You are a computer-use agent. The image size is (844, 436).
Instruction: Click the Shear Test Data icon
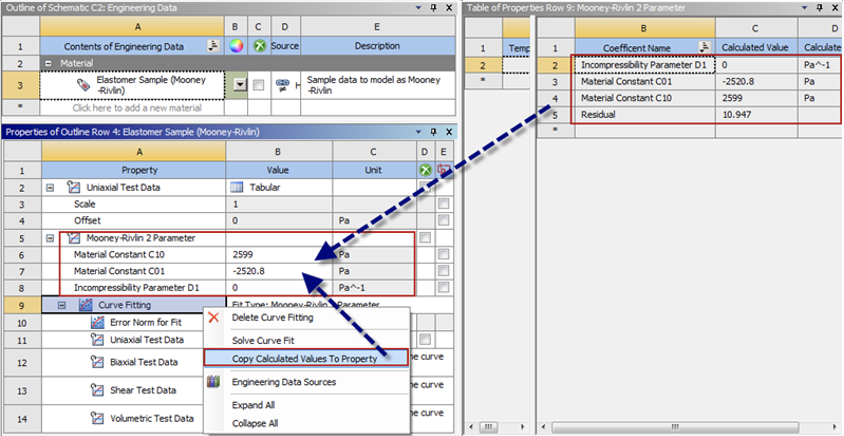click(97, 390)
